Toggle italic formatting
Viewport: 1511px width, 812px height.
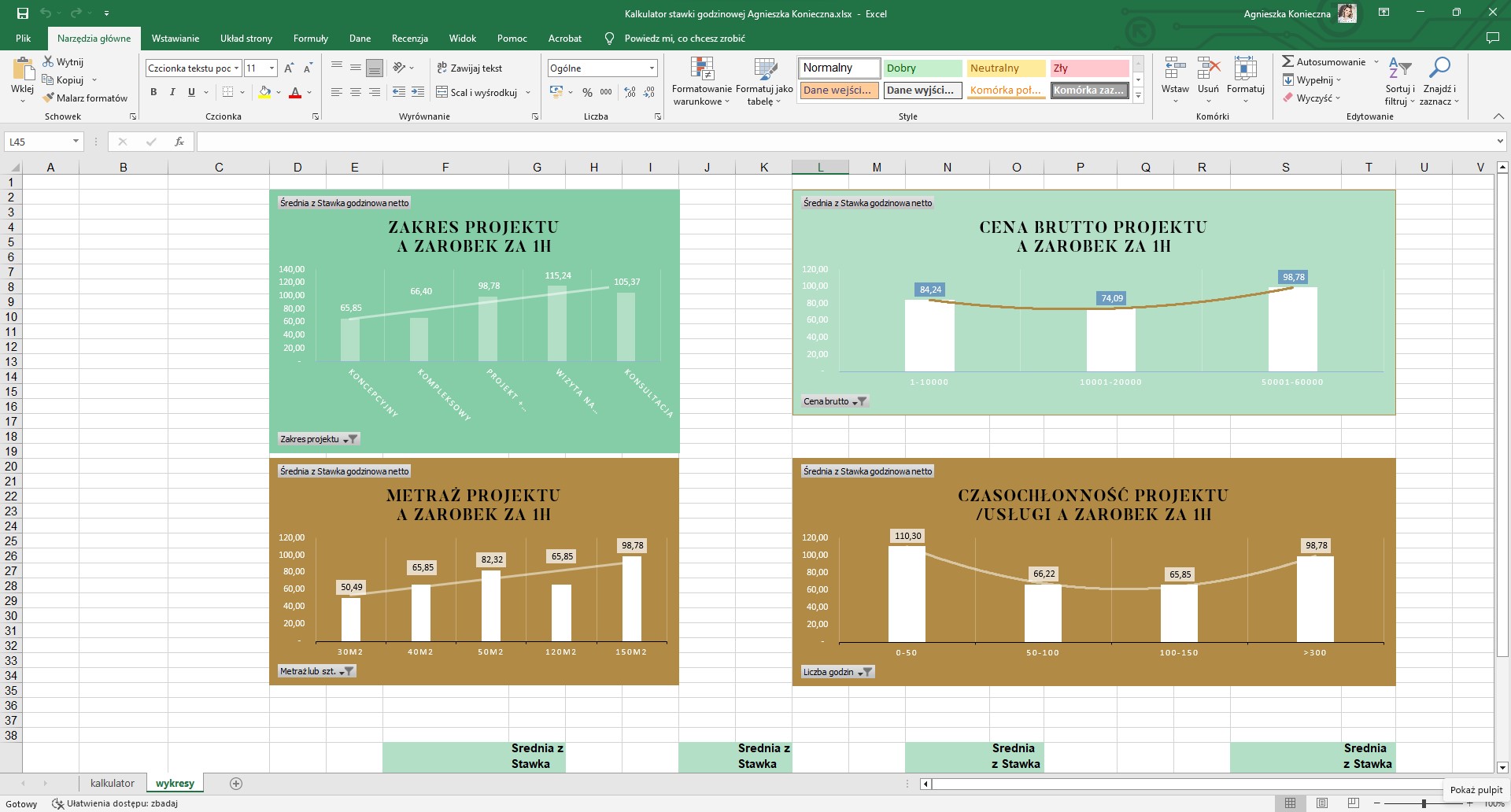pos(172,92)
